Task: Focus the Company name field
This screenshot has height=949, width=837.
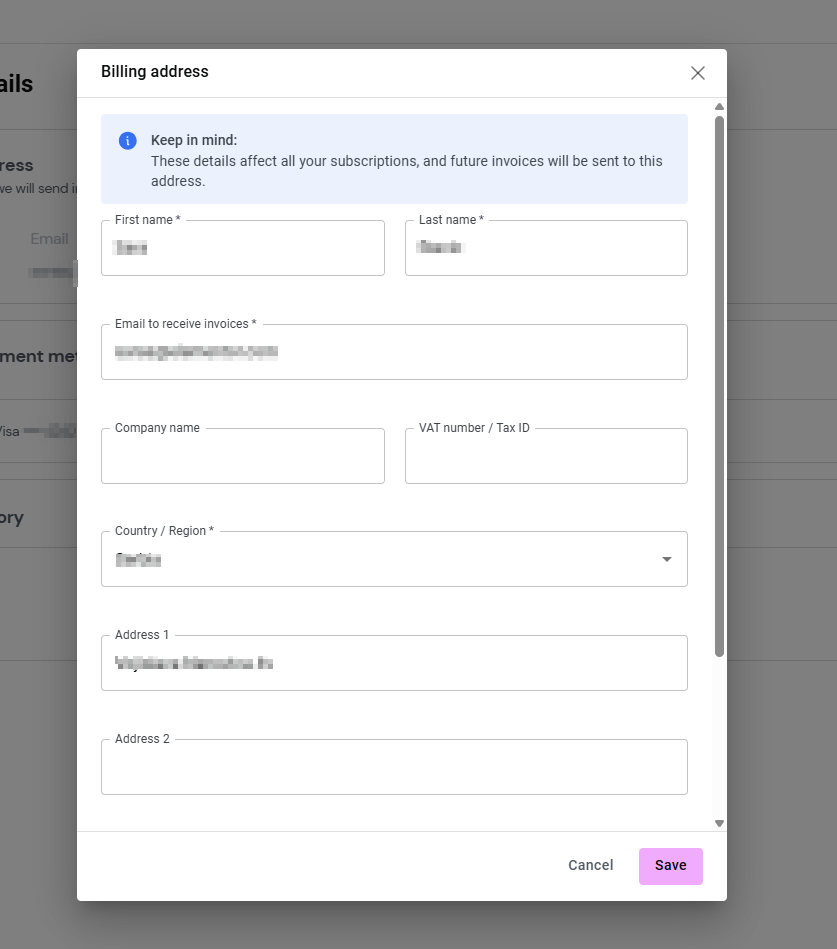Action: click(x=242, y=456)
